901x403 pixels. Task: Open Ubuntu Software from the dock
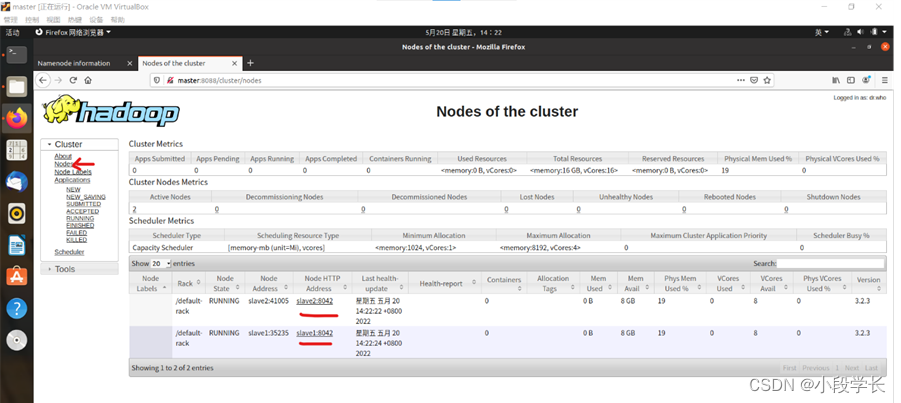[x=17, y=277]
